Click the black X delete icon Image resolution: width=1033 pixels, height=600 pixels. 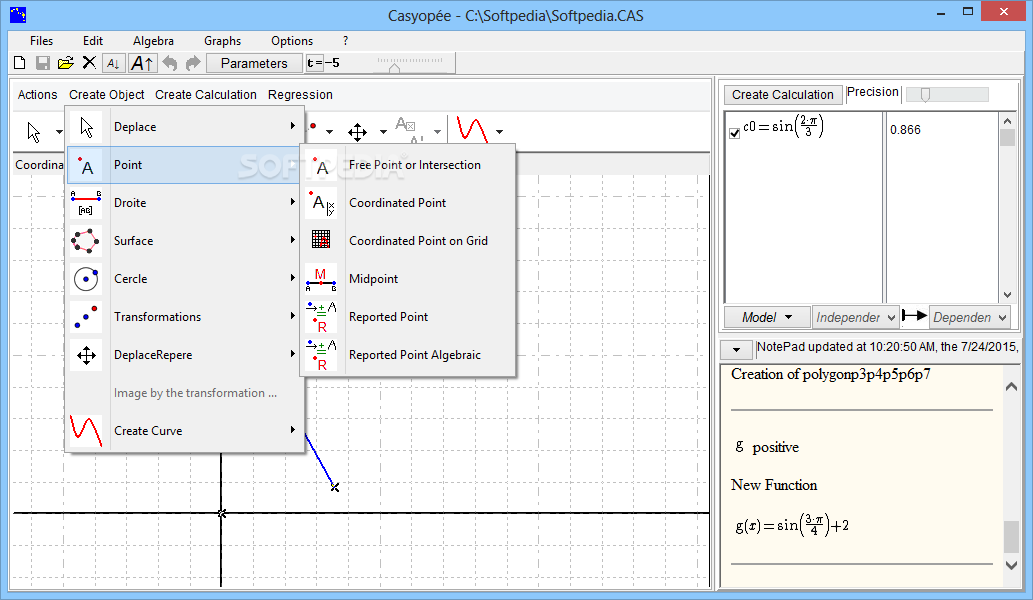tap(89, 63)
